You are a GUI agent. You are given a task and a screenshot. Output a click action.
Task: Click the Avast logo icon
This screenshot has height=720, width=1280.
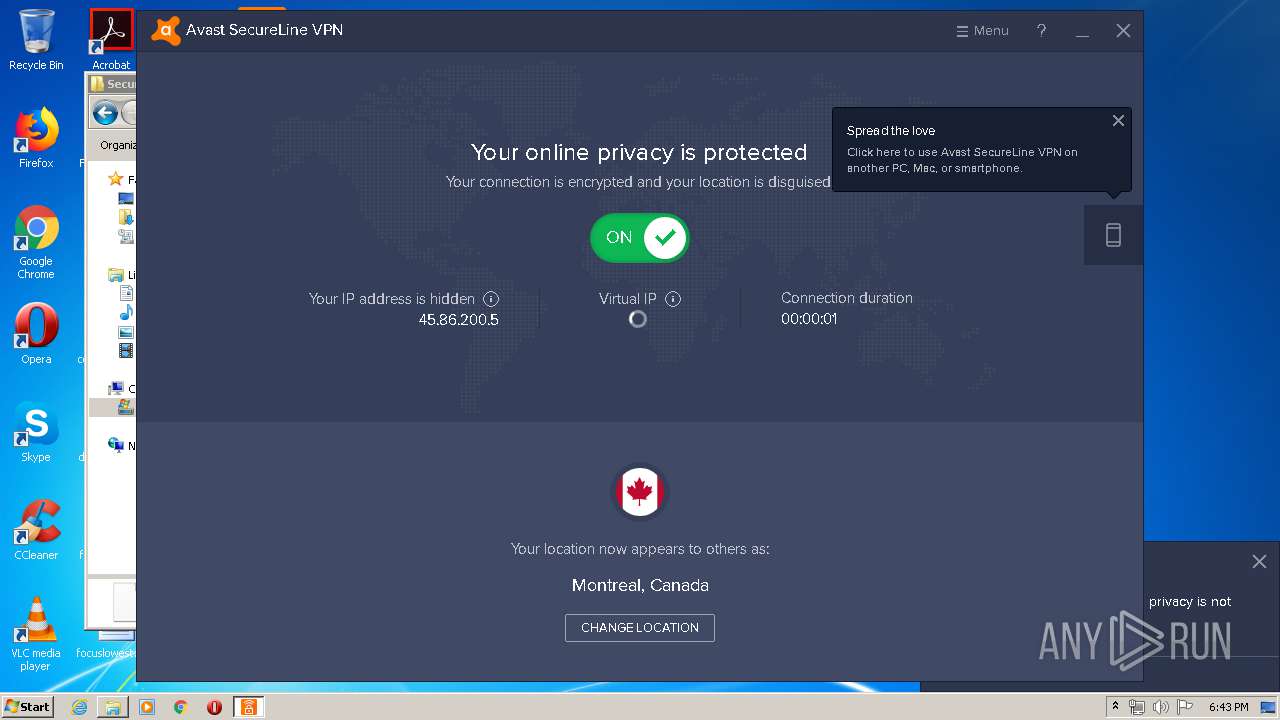point(166,31)
